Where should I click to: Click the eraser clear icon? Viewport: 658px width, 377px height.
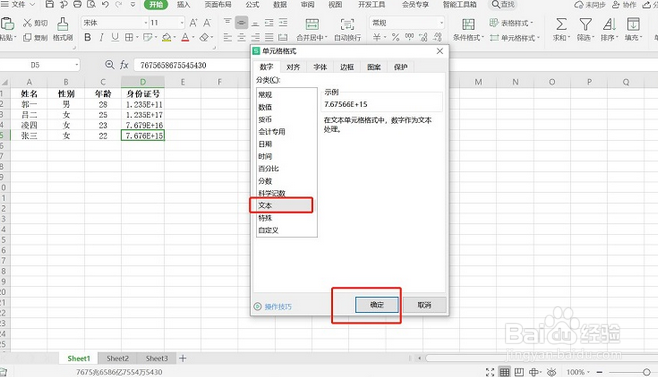pos(204,37)
